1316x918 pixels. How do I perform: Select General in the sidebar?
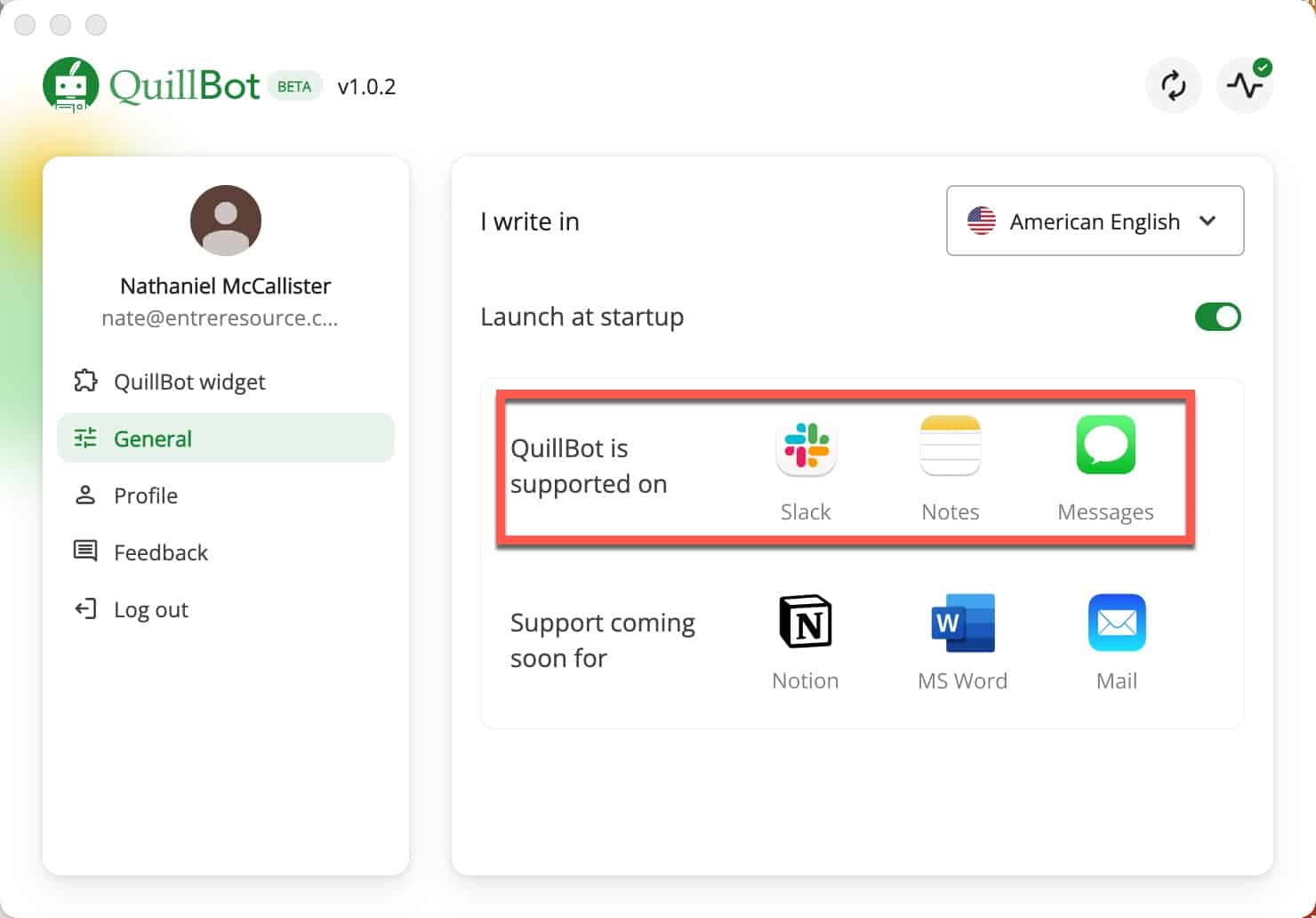click(x=152, y=438)
